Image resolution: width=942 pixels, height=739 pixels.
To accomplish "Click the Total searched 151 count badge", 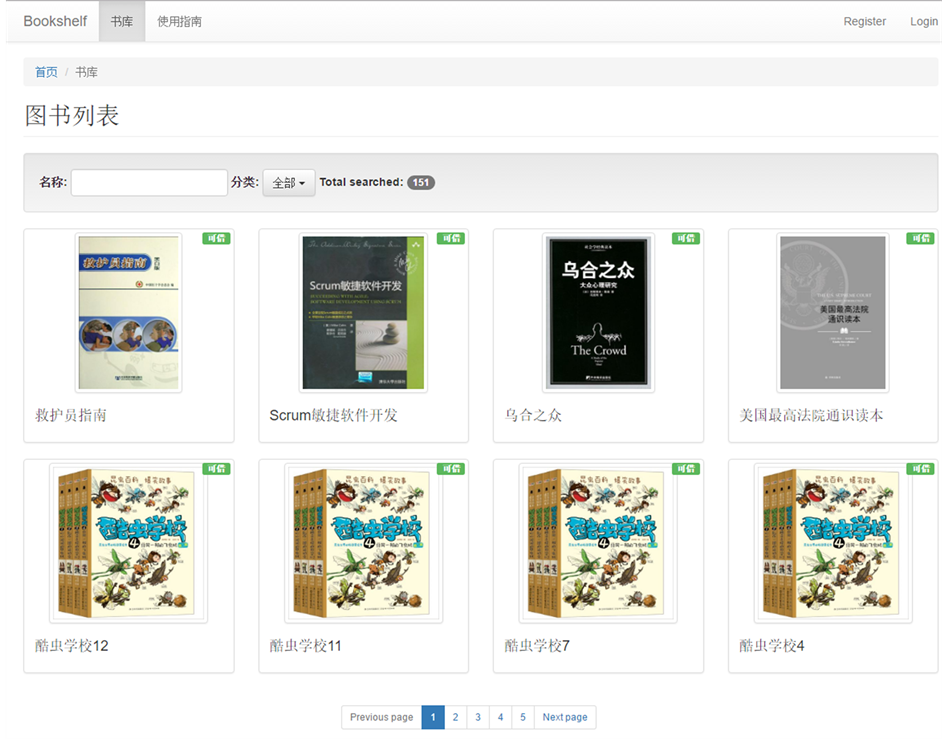I will [x=421, y=183].
